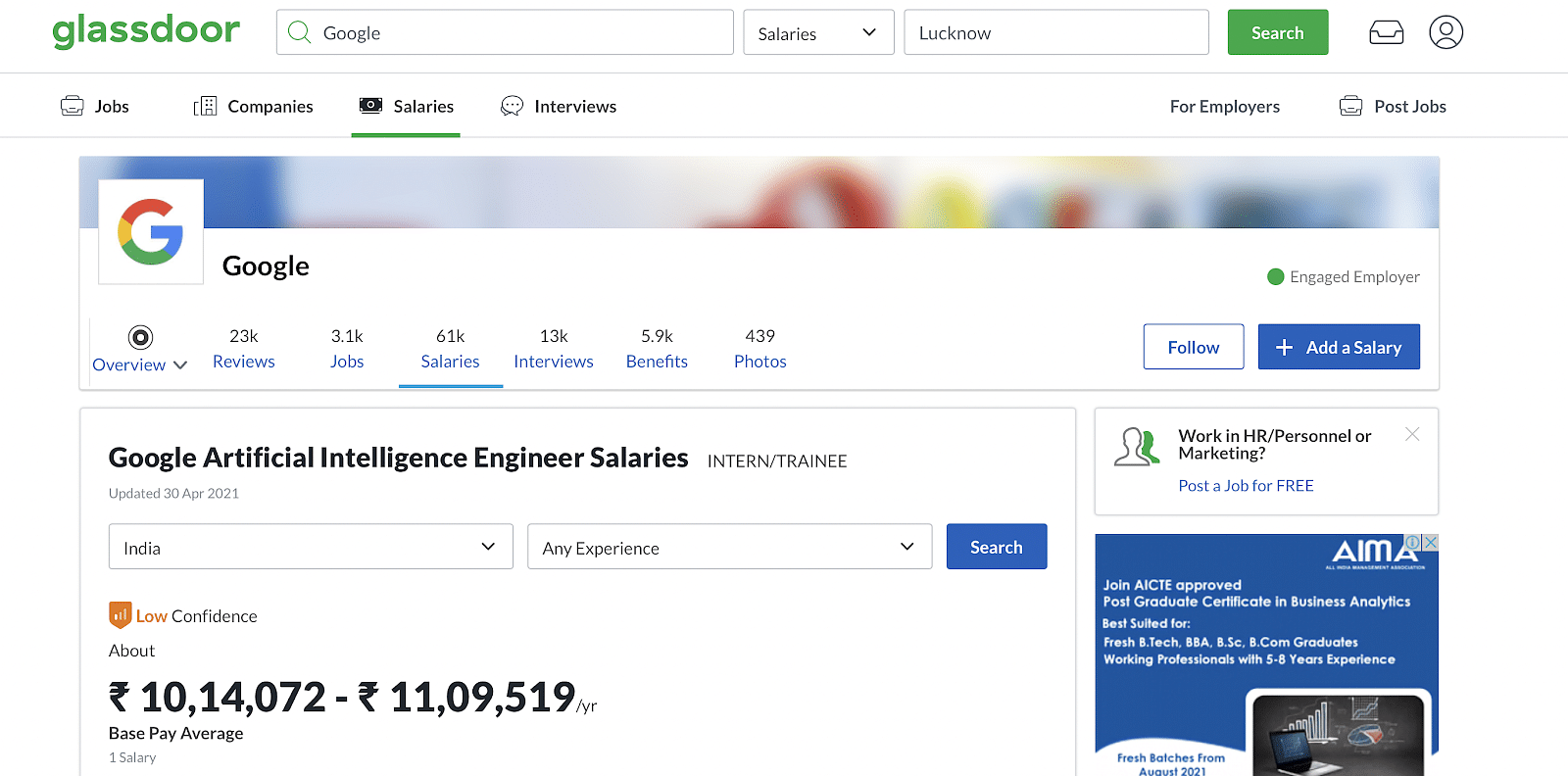This screenshot has width=1568, height=776.
Task: Click the magnifier icon in search box
Action: pos(300,32)
